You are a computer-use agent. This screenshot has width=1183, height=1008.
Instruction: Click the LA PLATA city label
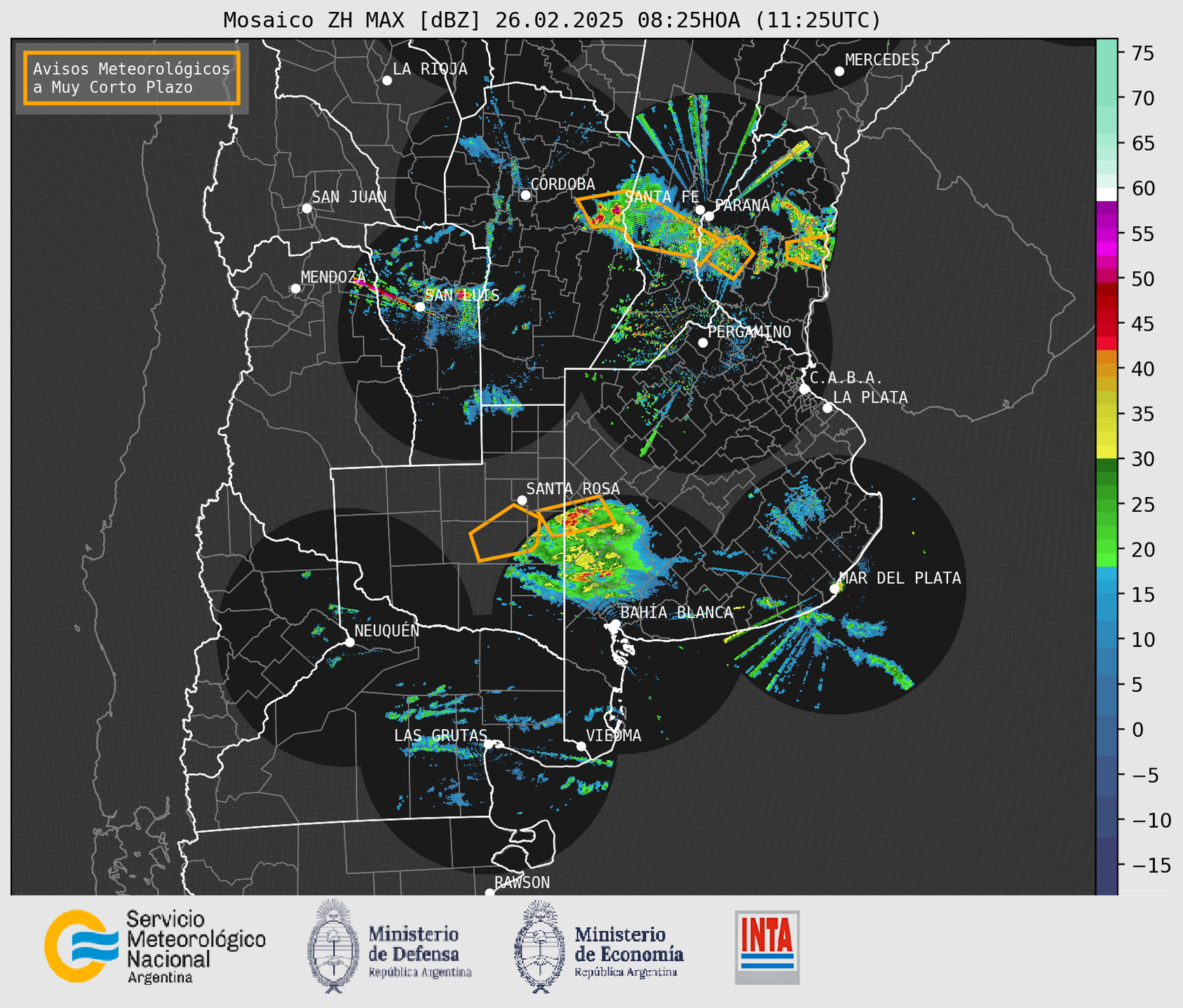[870, 397]
